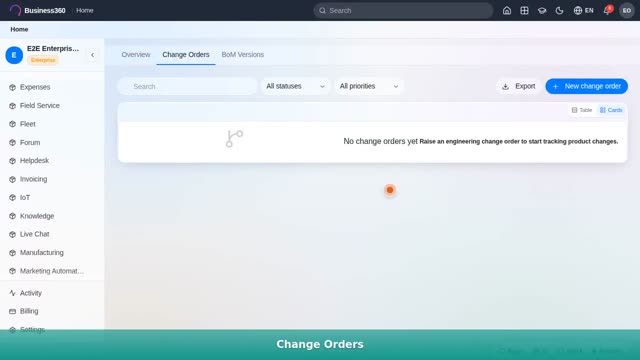Screen dimensions: 640x360
Task: Click New change order button
Action: tap(587, 87)
